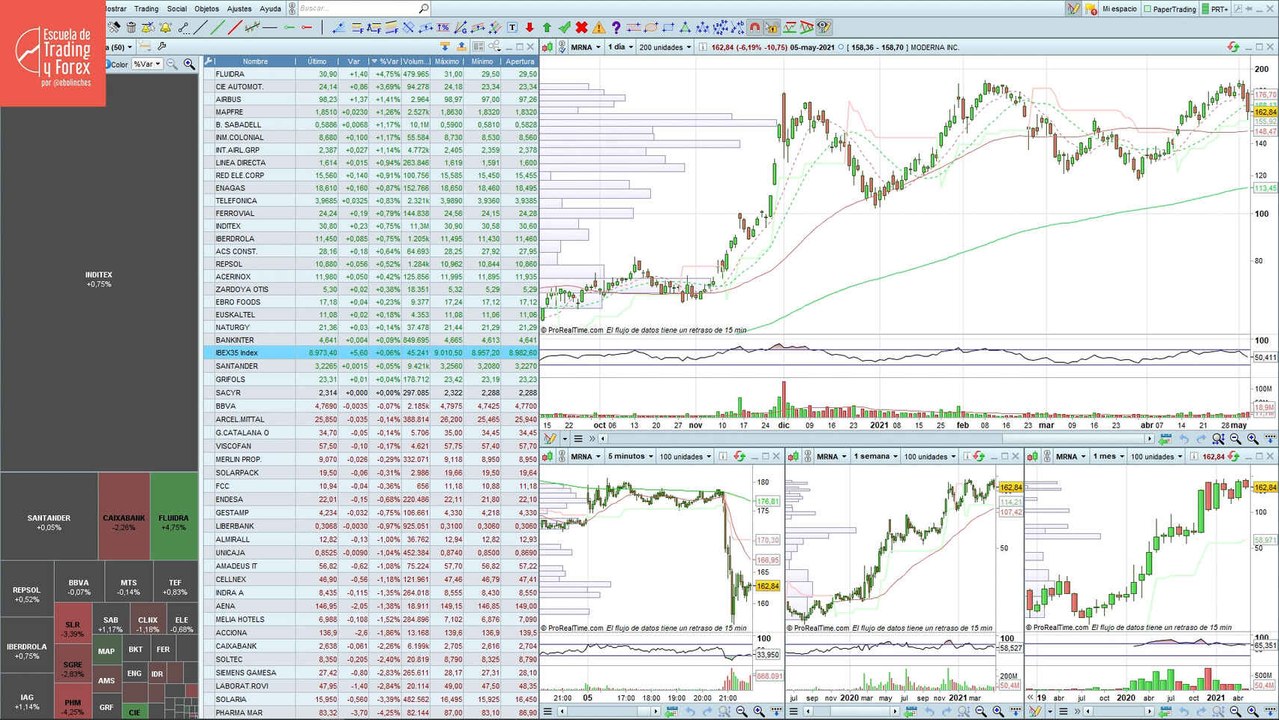Click the red CAIXABANK treemap tile

click(124, 516)
